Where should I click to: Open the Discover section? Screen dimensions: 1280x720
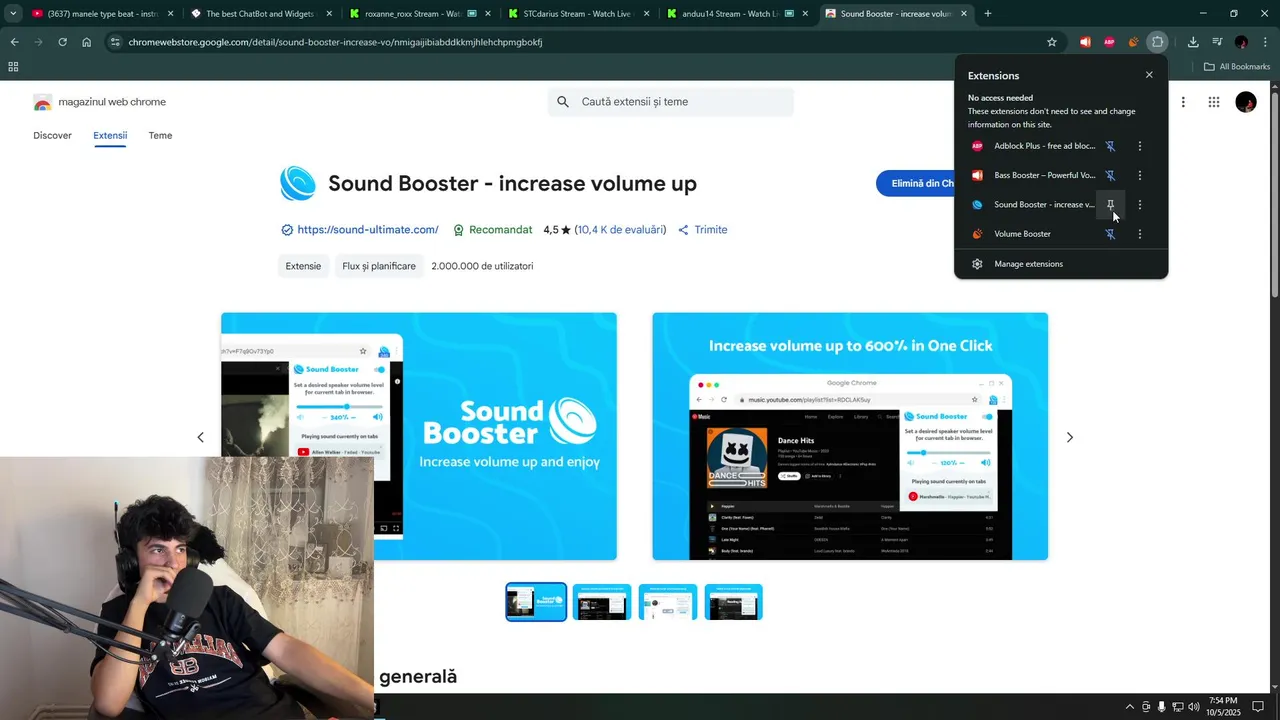pos(52,135)
